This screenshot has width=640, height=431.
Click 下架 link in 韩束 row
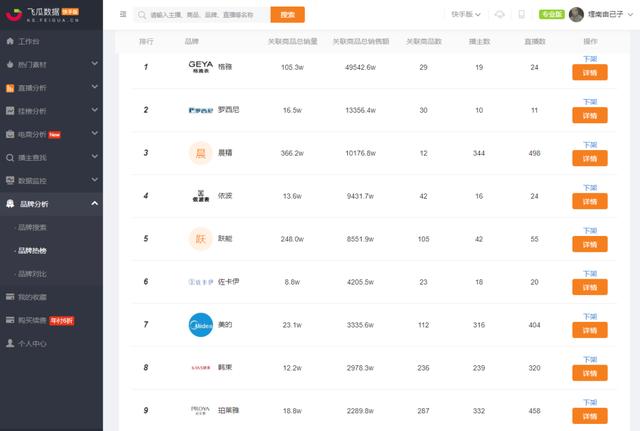tap(590, 360)
